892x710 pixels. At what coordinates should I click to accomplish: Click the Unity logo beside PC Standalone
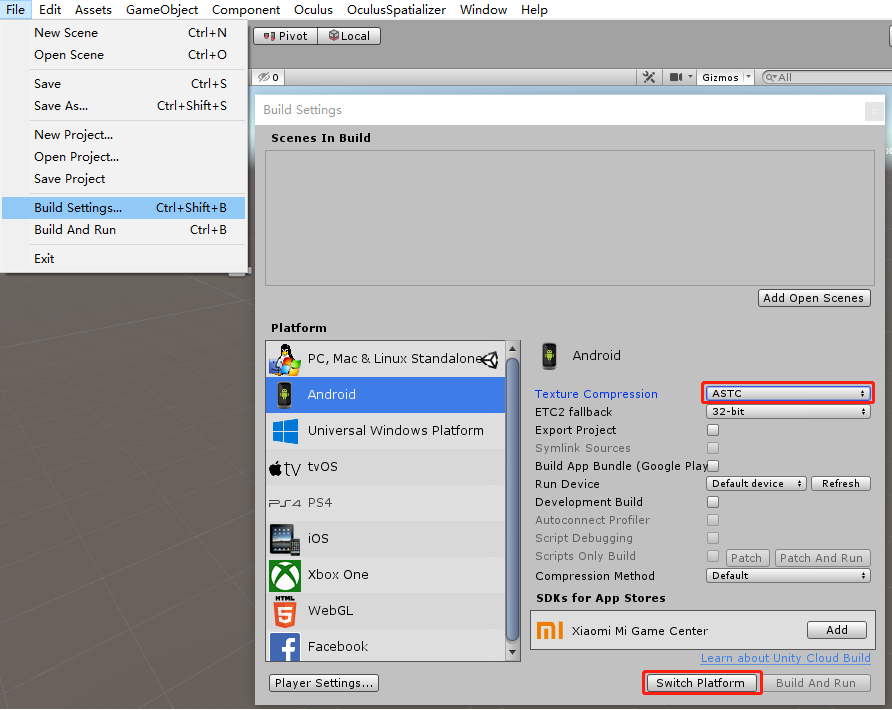pyautogui.click(x=489, y=359)
